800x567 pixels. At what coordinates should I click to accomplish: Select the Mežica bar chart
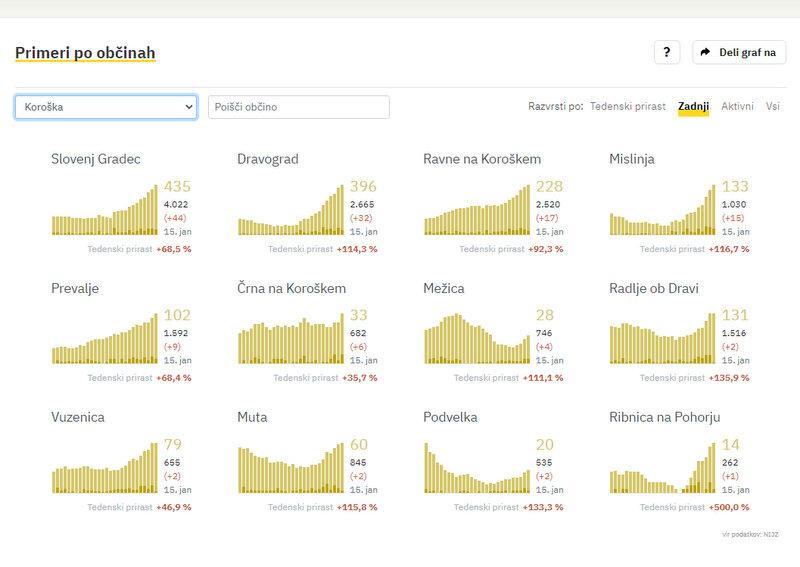pyautogui.click(x=476, y=340)
